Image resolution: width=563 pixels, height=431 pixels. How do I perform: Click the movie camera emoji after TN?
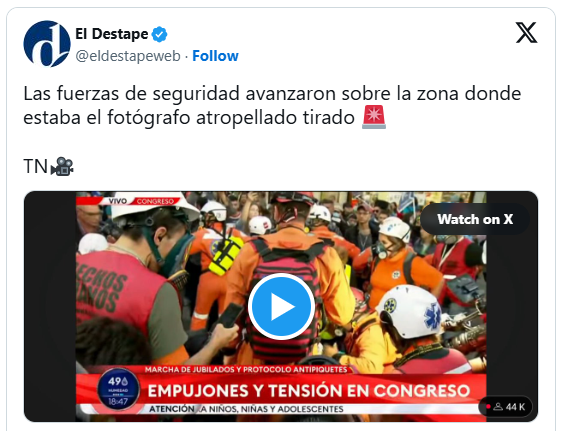coord(62,166)
